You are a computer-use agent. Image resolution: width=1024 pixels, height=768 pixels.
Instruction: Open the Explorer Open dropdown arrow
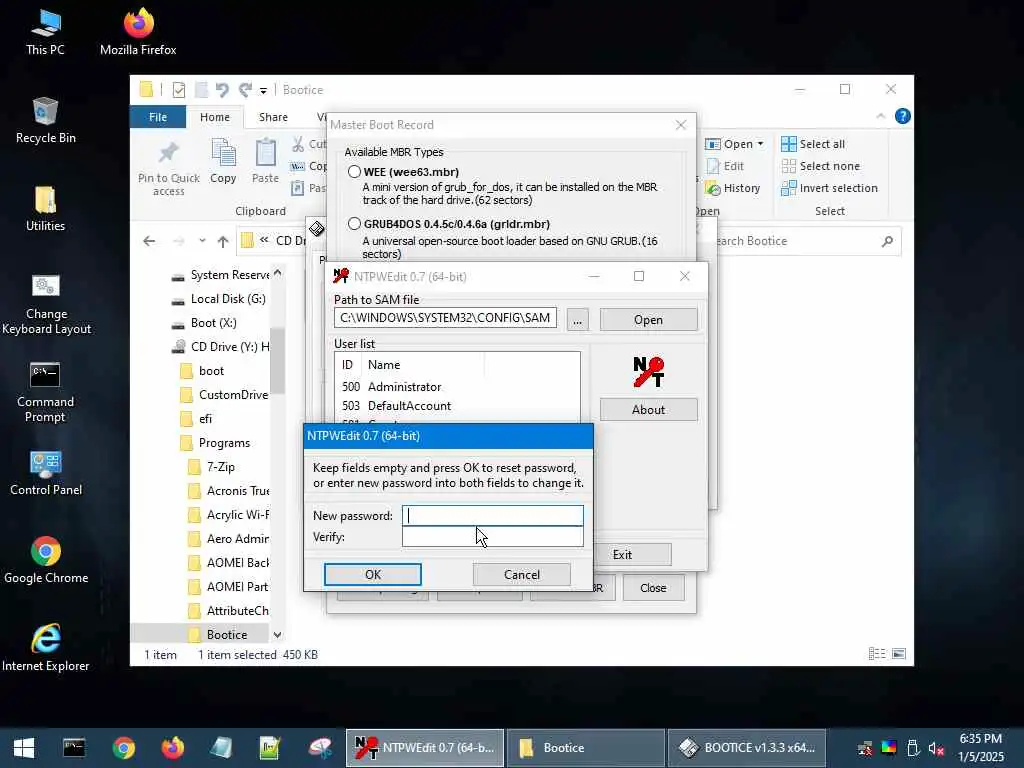(x=760, y=144)
